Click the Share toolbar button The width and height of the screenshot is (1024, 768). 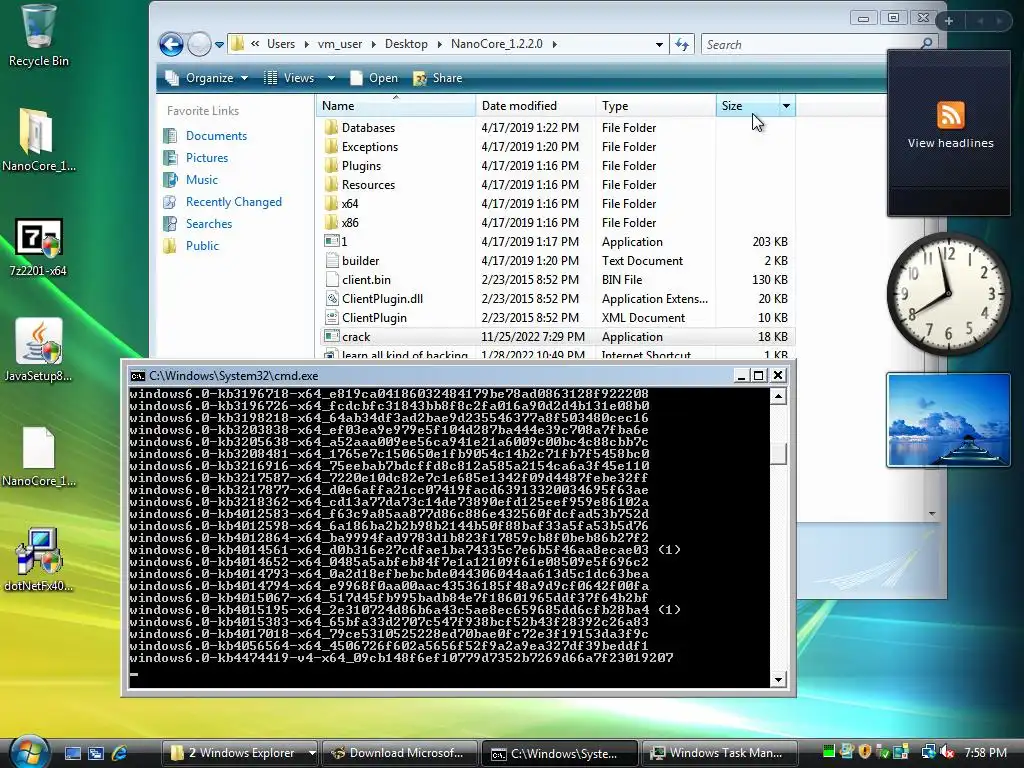(438, 78)
